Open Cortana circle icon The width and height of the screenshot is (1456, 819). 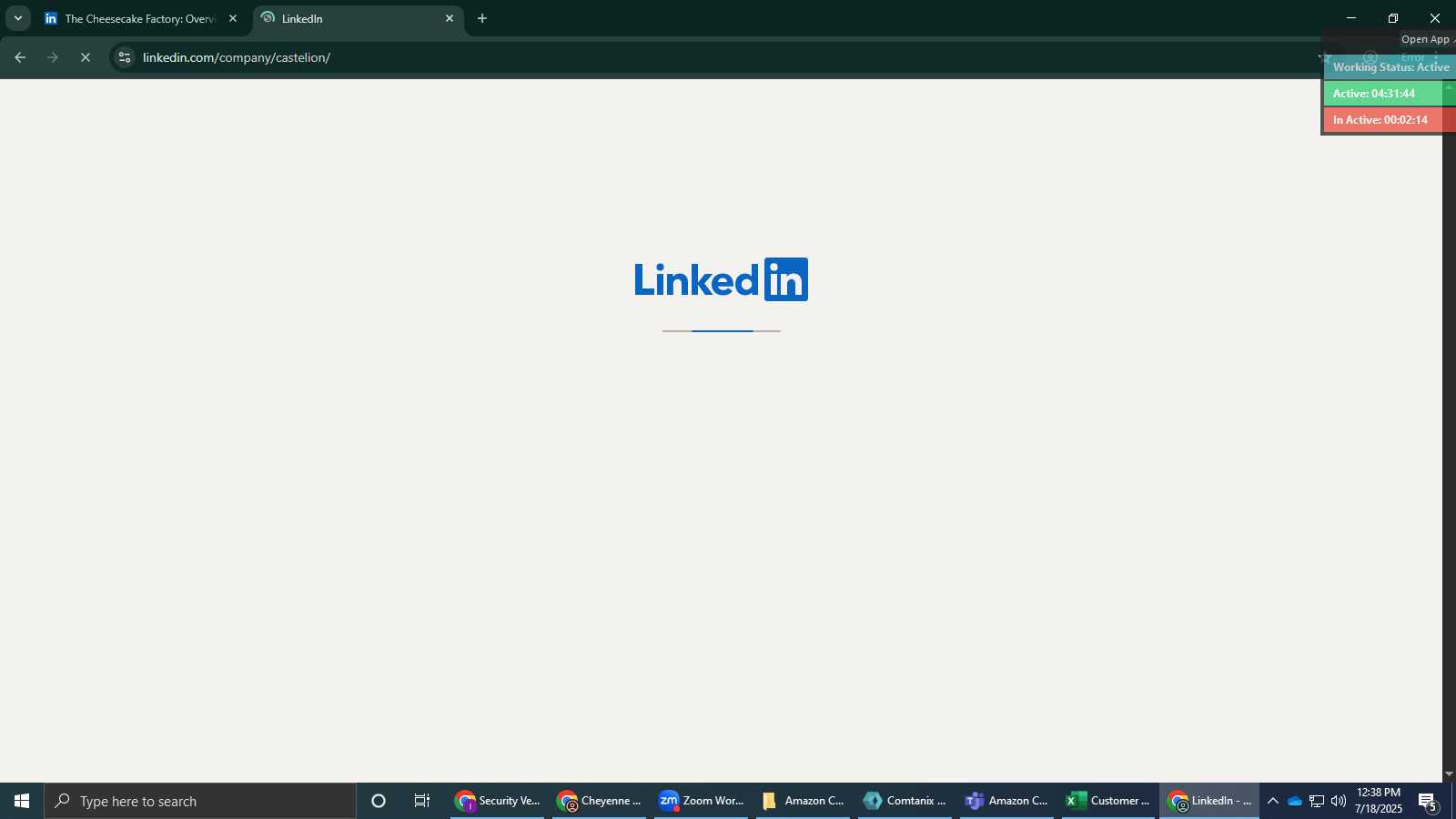(379, 801)
